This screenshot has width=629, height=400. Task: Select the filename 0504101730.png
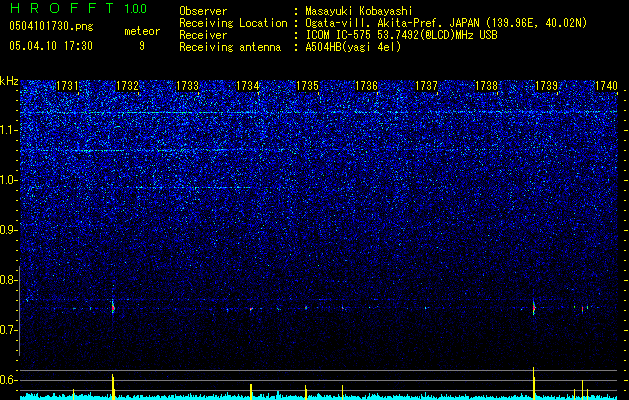[51, 26]
